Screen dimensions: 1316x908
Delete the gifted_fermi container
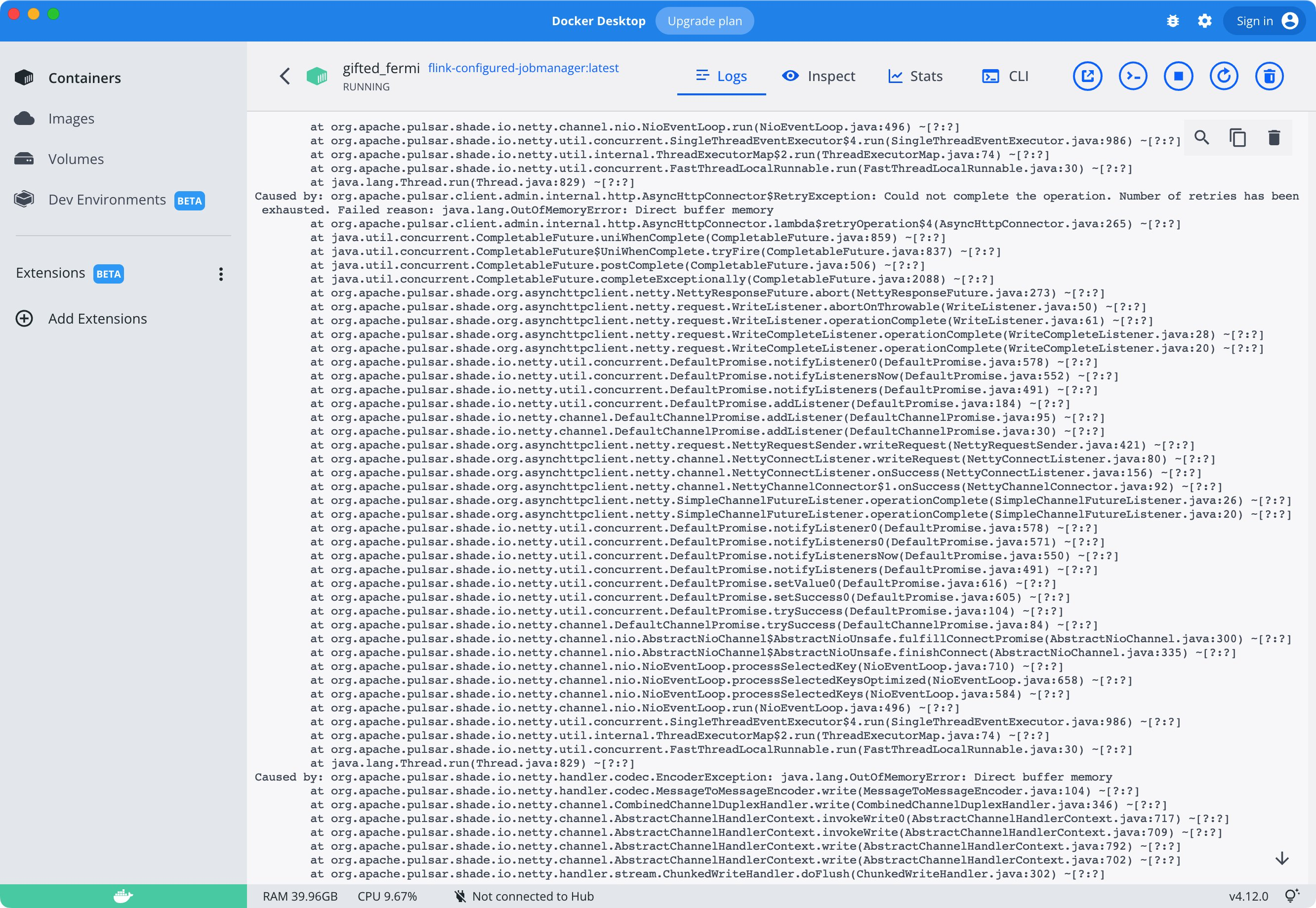[x=1270, y=76]
